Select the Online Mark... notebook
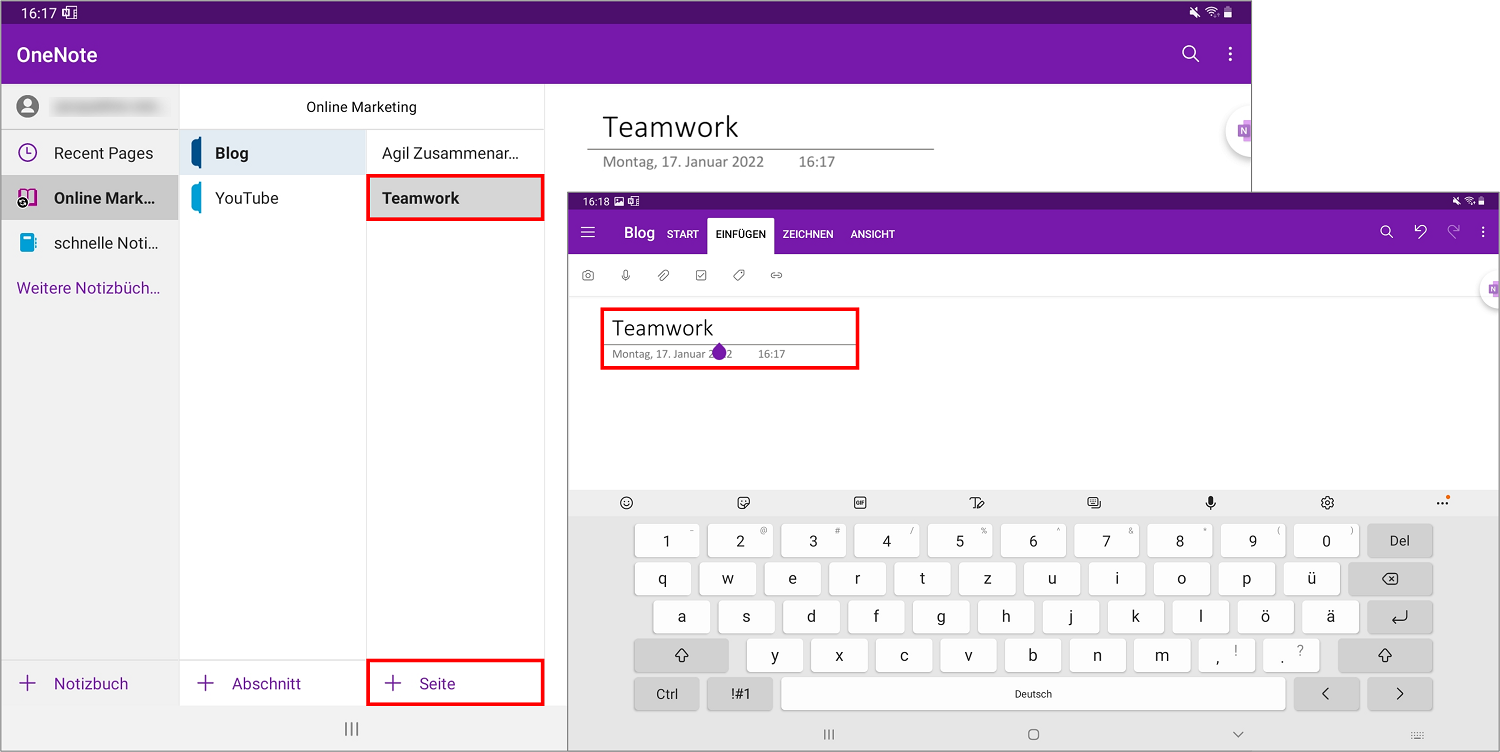The image size is (1500, 752). click(90, 198)
